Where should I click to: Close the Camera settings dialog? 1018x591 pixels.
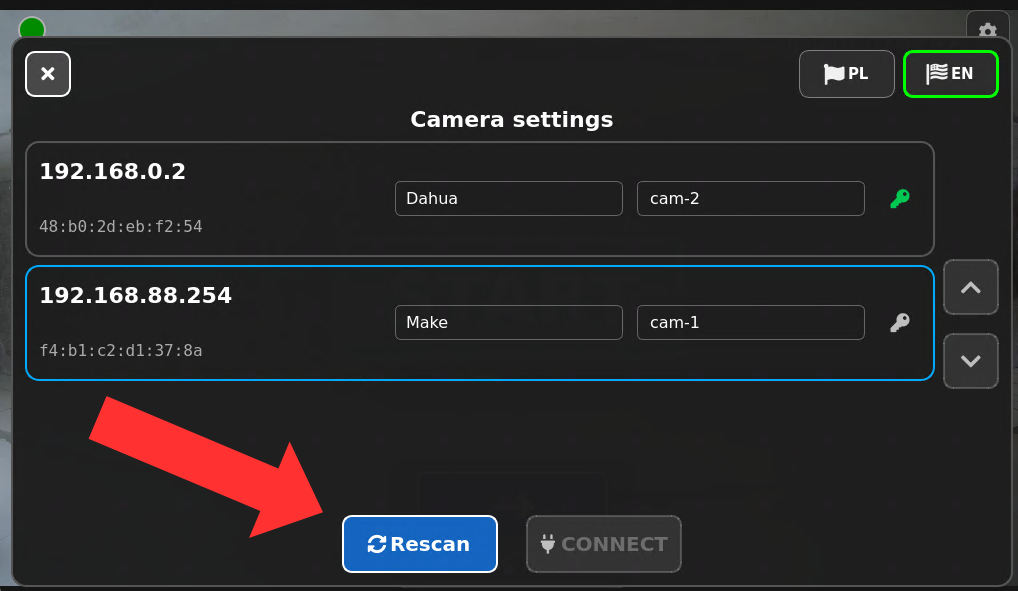coord(48,74)
